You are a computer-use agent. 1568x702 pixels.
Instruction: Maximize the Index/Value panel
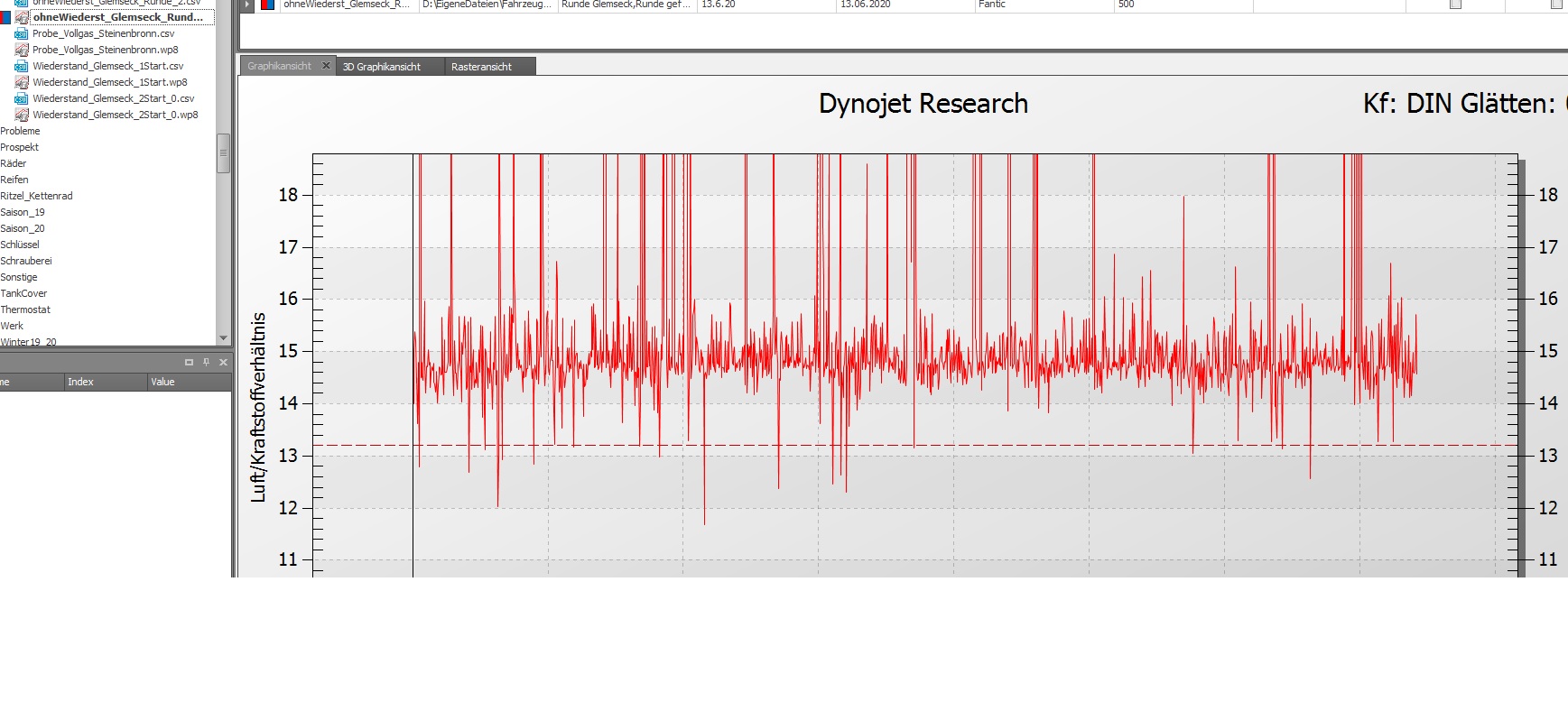[189, 362]
